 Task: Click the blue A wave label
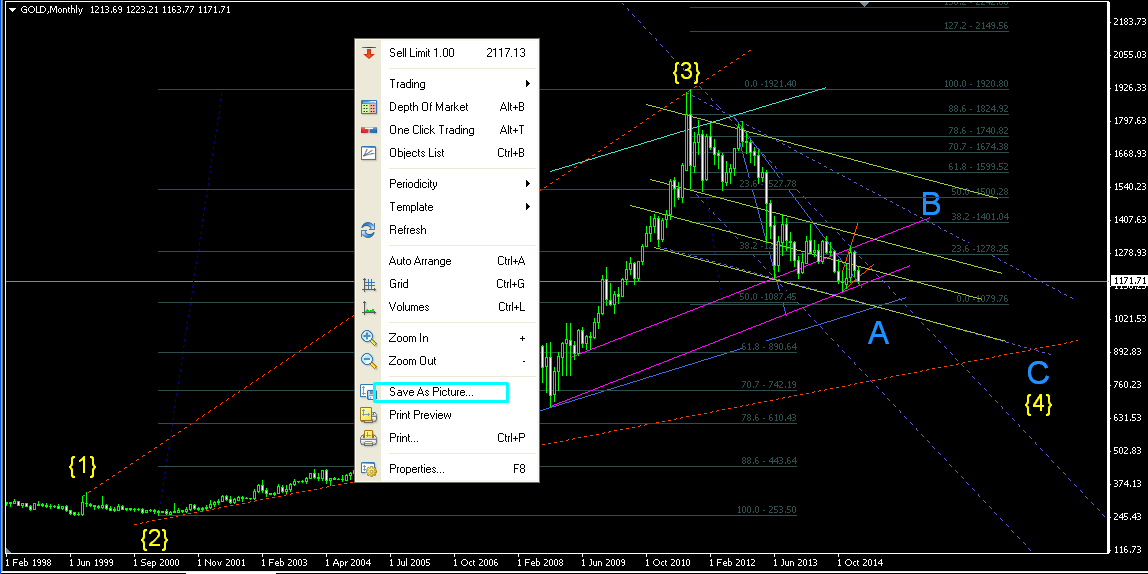click(x=878, y=334)
